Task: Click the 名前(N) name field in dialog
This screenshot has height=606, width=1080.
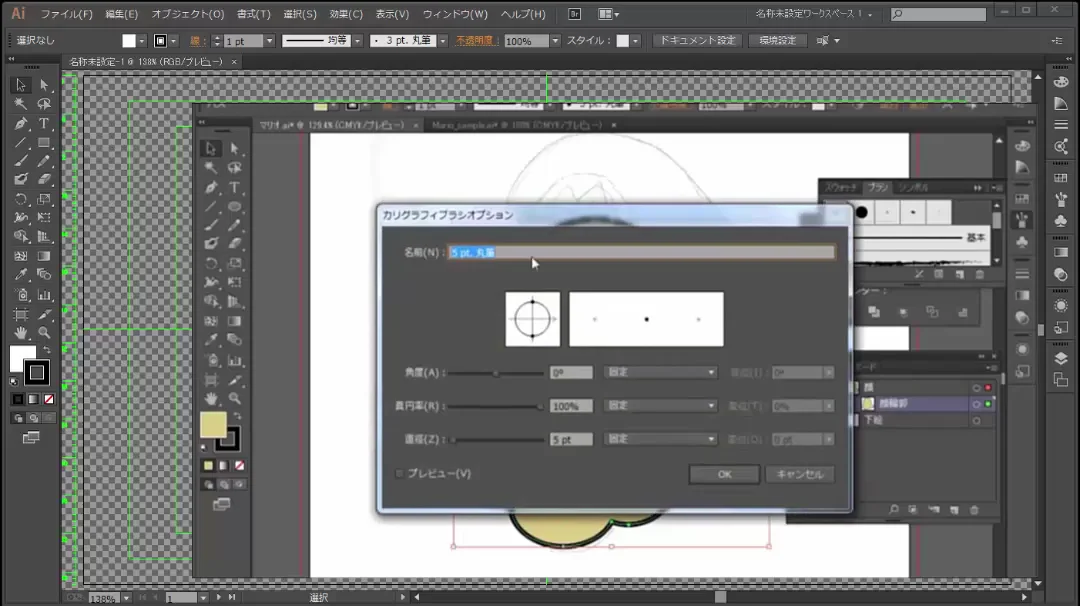Action: 641,253
